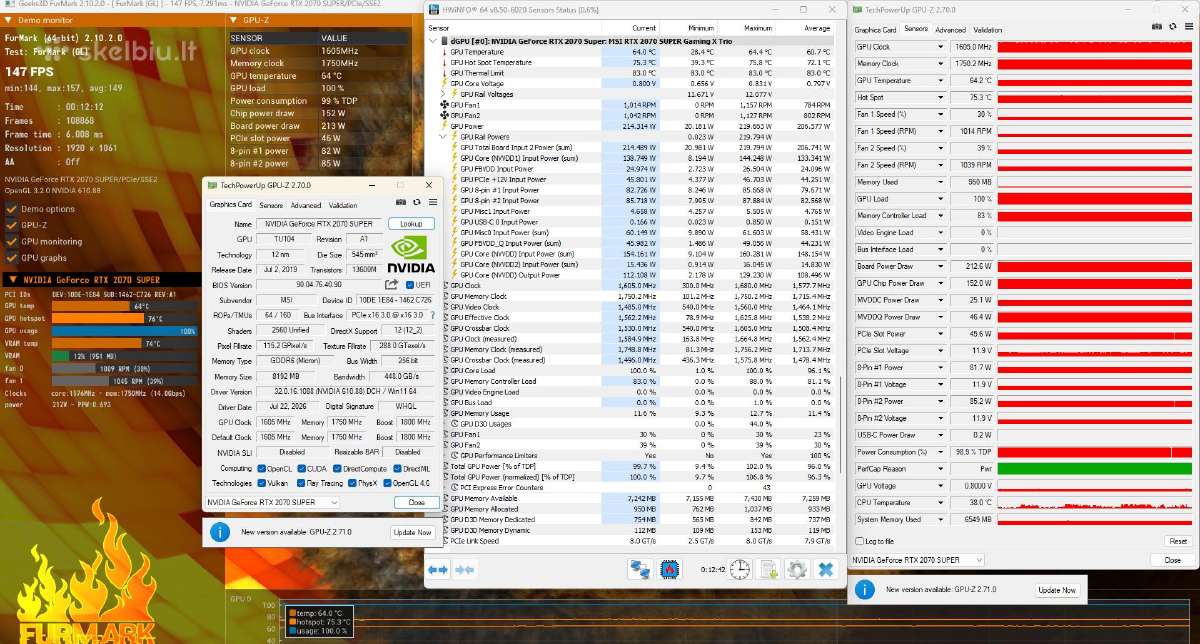Click the PerfCap Reason green bar
1200x644 pixels.
pyautogui.click(x=1094, y=468)
